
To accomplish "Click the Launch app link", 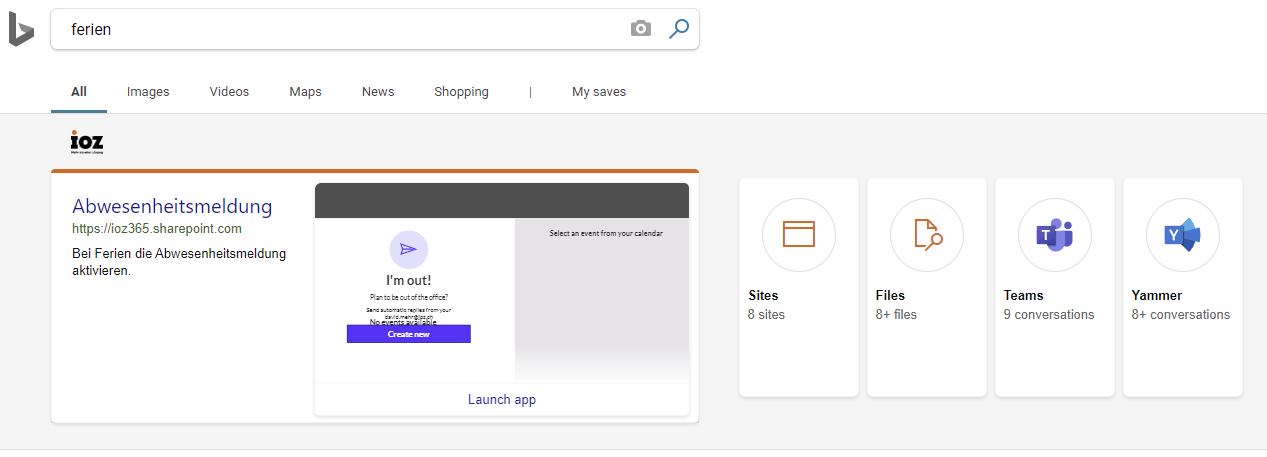I will 502,399.
